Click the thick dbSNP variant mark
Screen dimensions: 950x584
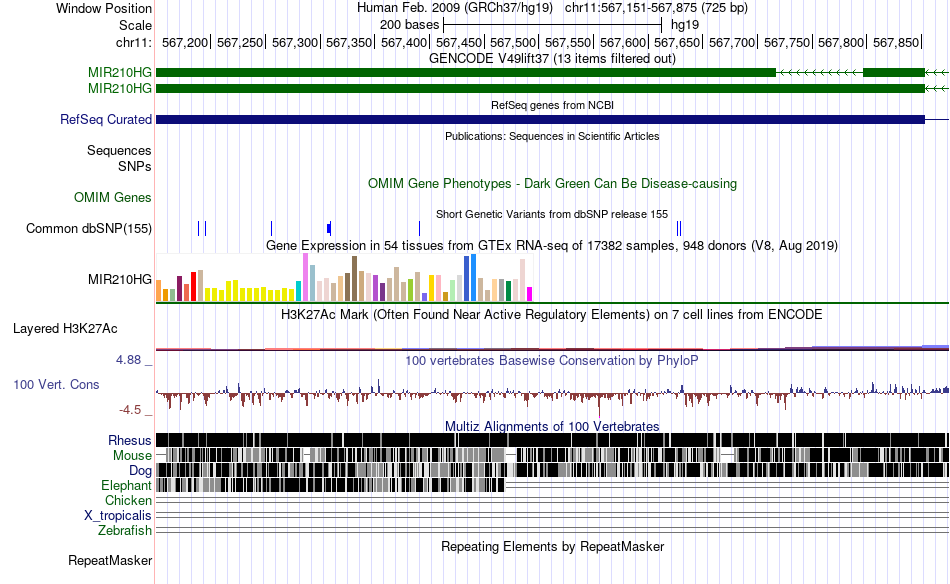click(329, 228)
